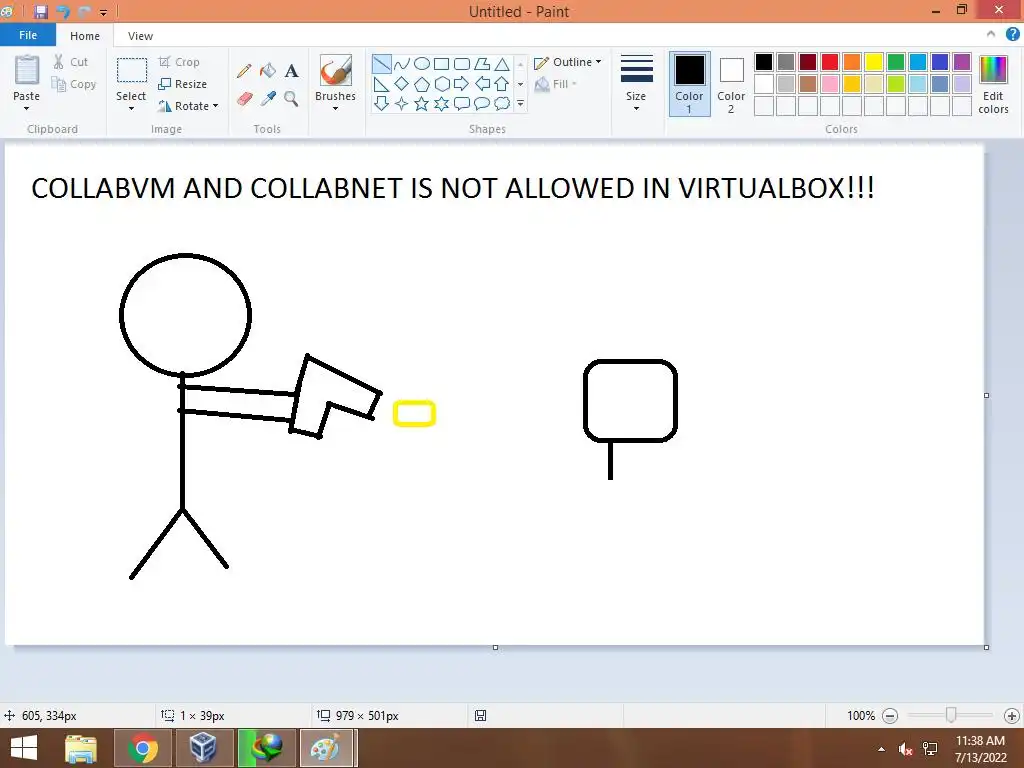Open Customize Quick Access Toolbar arrow

coord(104,12)
